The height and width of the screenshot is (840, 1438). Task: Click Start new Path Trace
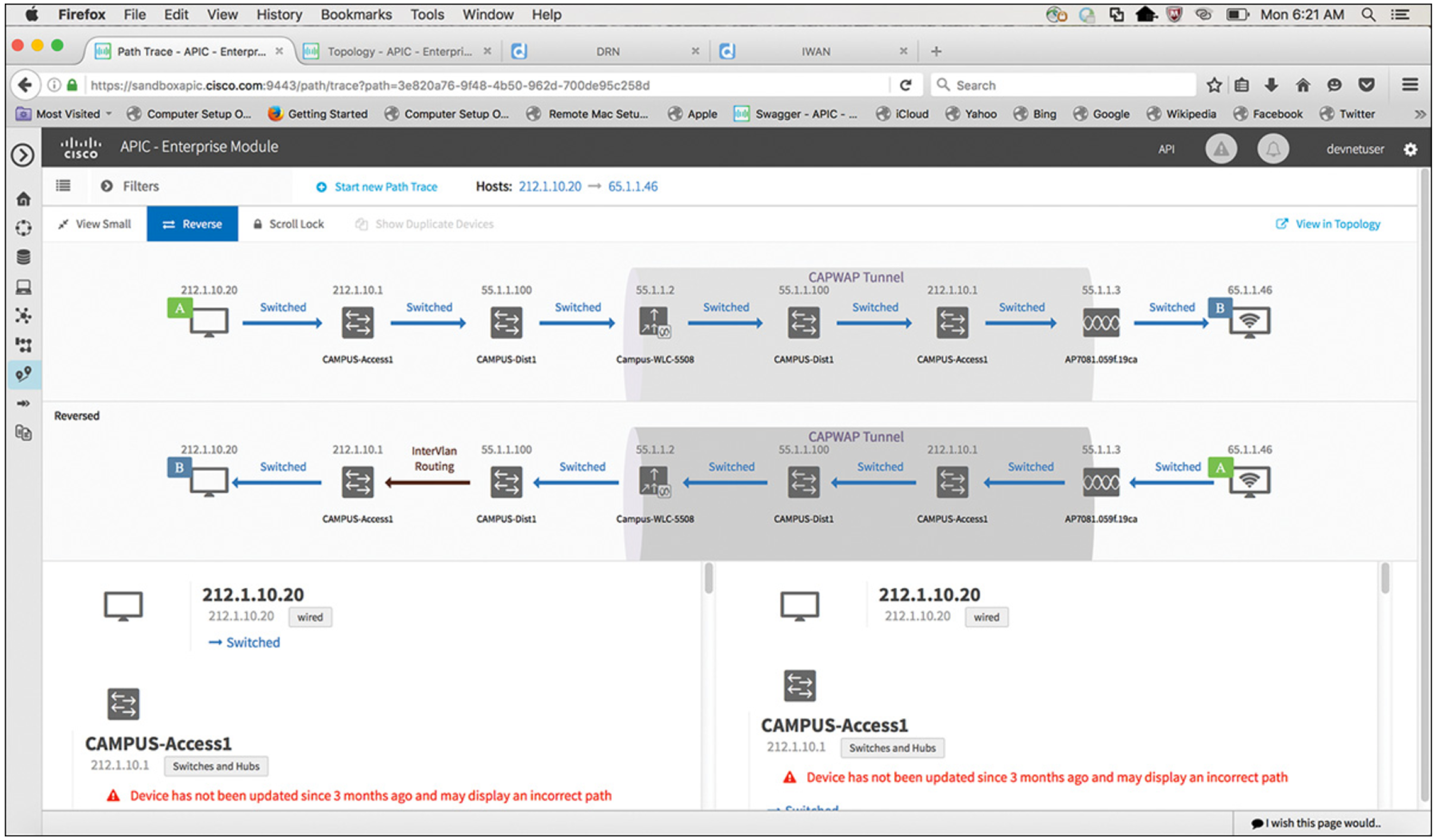377,186
